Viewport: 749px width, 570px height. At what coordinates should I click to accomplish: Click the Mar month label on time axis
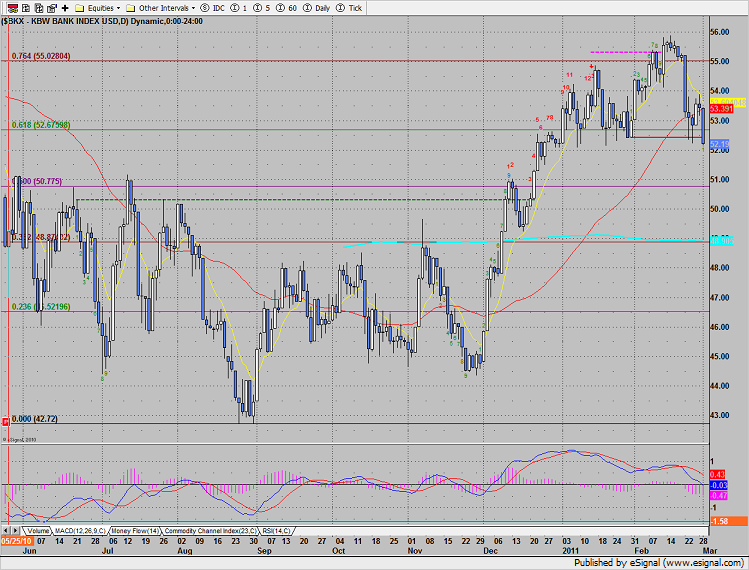[710, 551]
